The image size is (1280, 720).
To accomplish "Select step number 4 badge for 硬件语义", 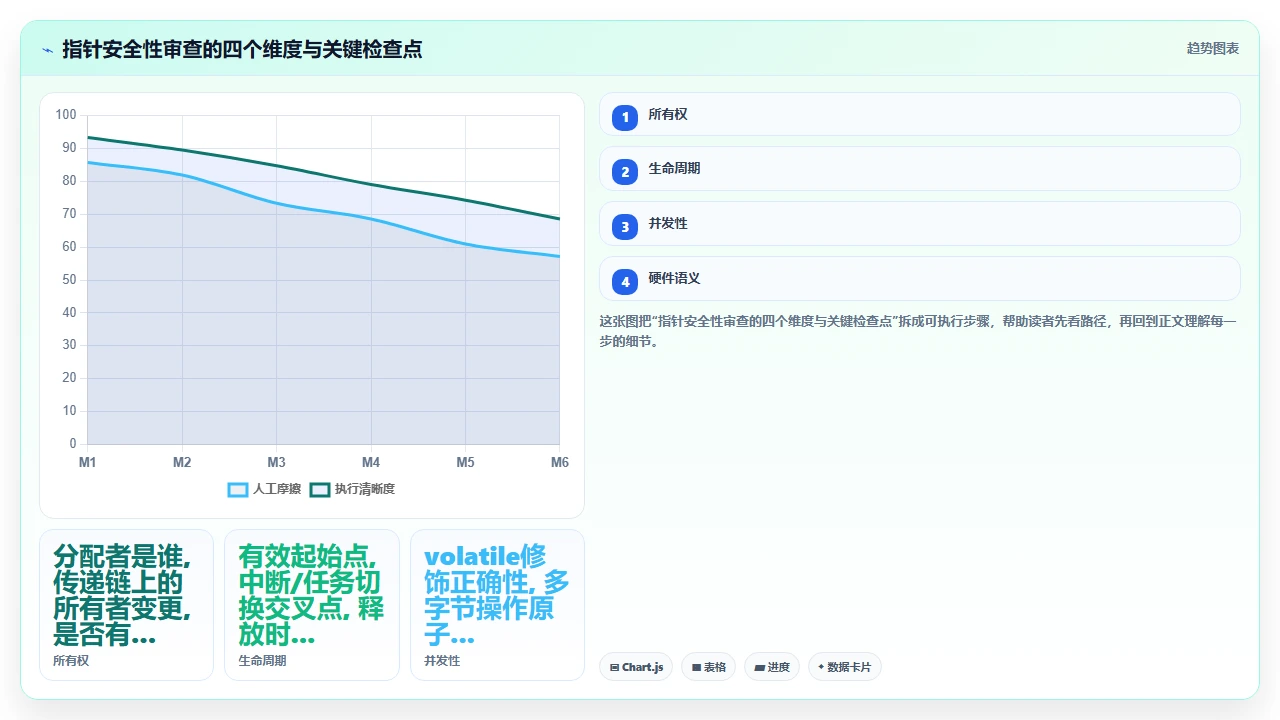I will click(x=625, y=282).
